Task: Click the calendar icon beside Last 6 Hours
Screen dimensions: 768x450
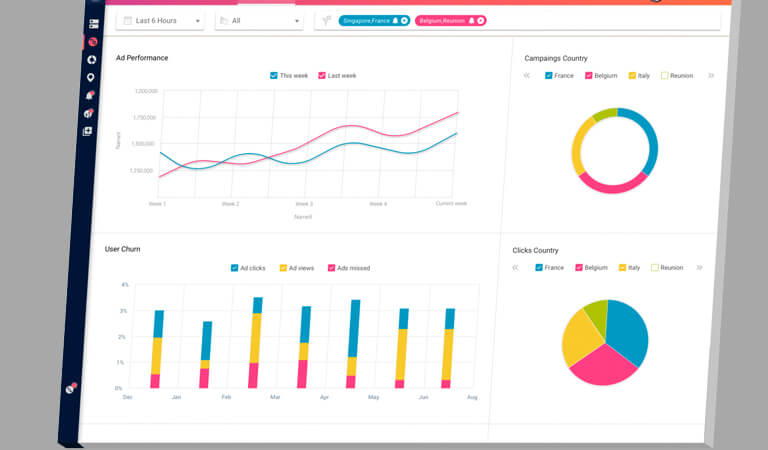Action: [x=127, y=21]
